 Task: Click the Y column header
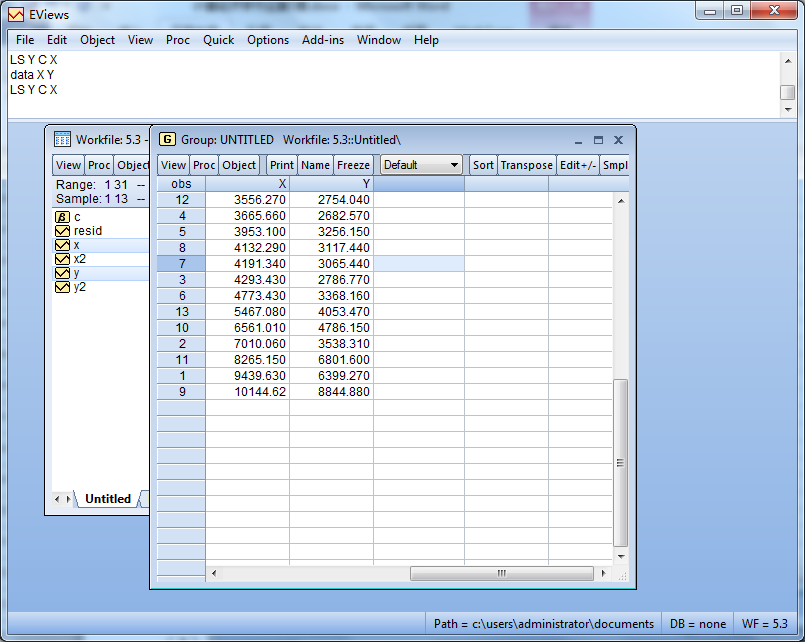pyautogui.click(x=331, y=184)
